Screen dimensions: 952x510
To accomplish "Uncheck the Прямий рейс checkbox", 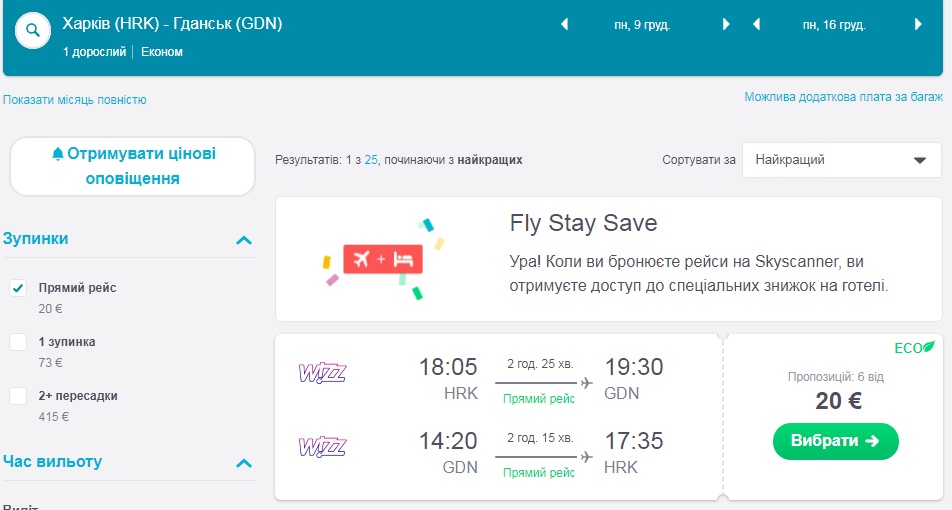I will (x=18, y=288).
